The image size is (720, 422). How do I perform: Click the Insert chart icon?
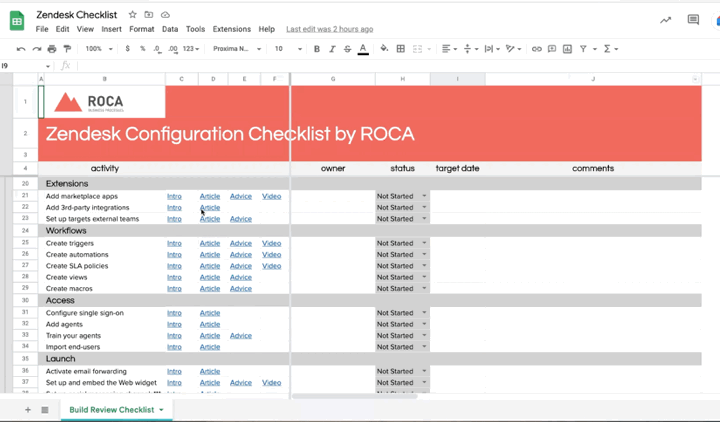(x=568, y=49)
